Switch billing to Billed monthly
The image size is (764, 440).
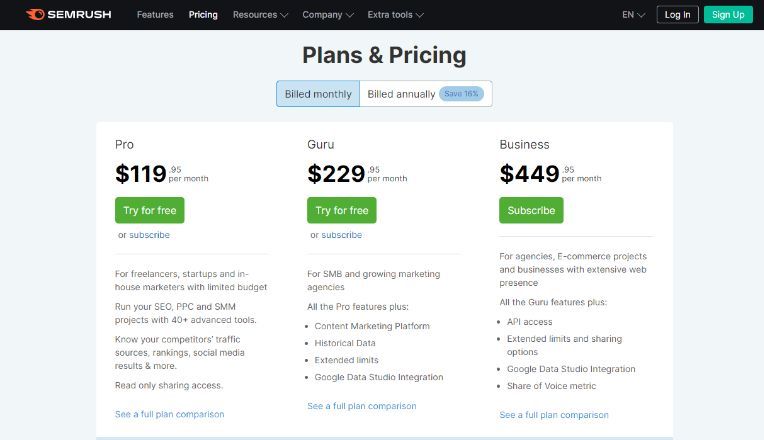click(318, 94)
